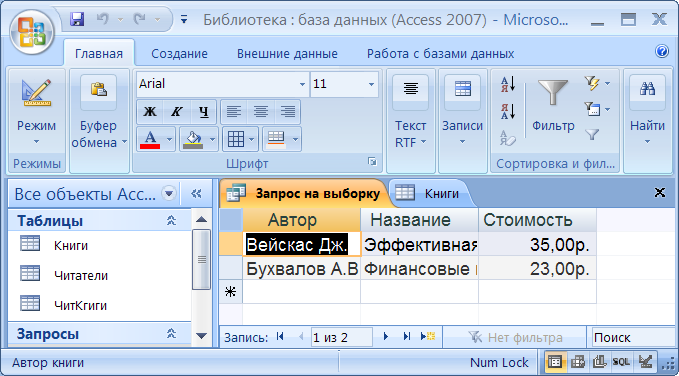Create new blank record icon
Image resolution: width=679 pixels, height=376 pixels.
coord(428,337)
